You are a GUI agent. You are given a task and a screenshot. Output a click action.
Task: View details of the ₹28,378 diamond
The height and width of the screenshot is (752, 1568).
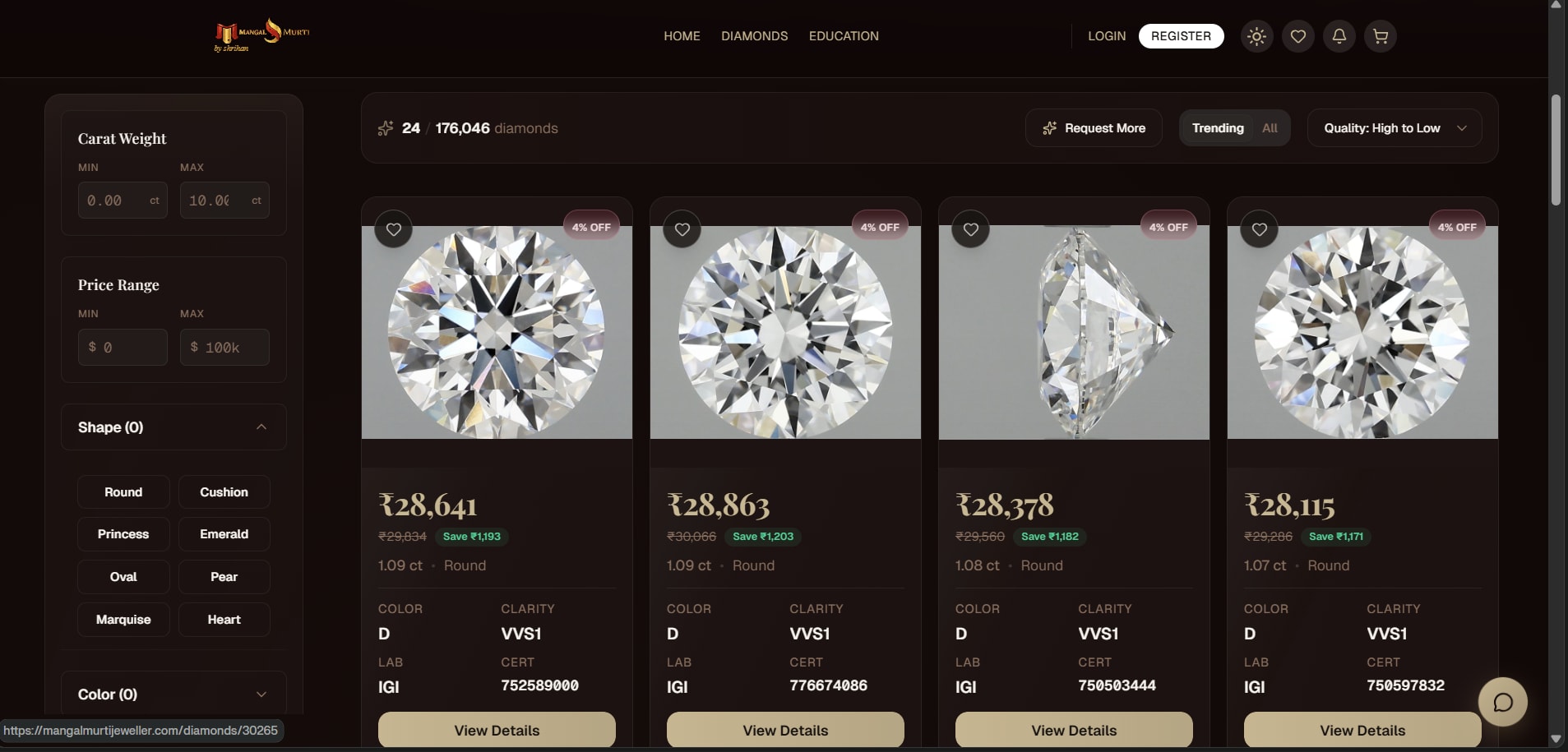(1072, 730)
